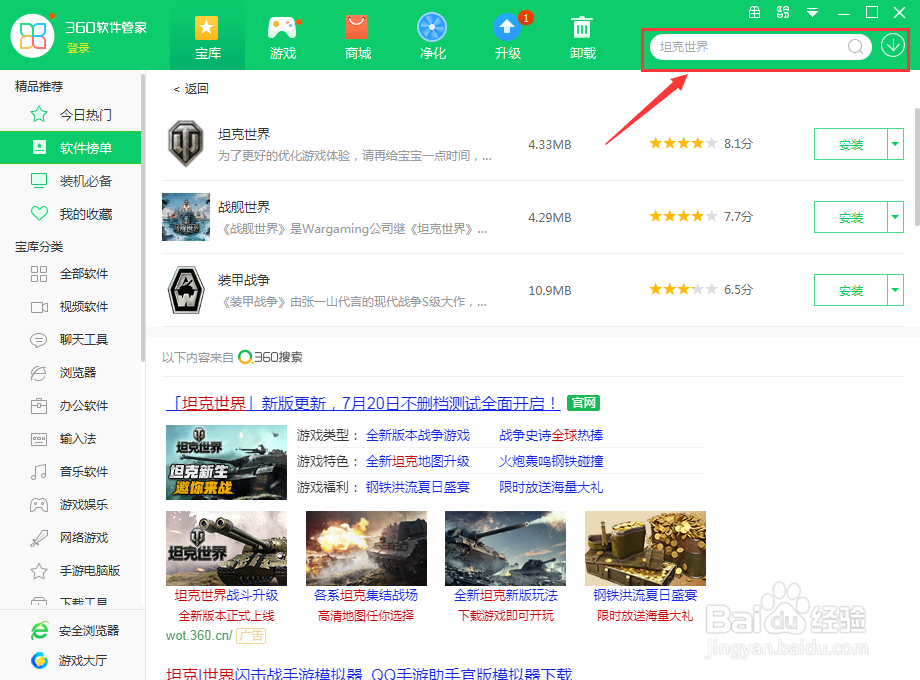Open 安全浏览器 at the sidebar bottom
Screen dimensions: 920x680
[x=75, y=631]
